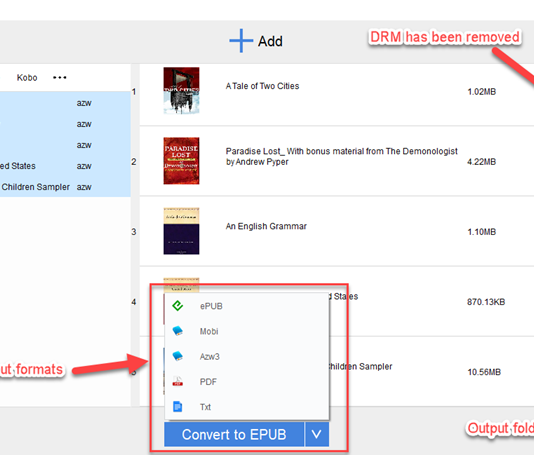
Task: Switch to the Kobo tab
Action: tap(27, 78)
